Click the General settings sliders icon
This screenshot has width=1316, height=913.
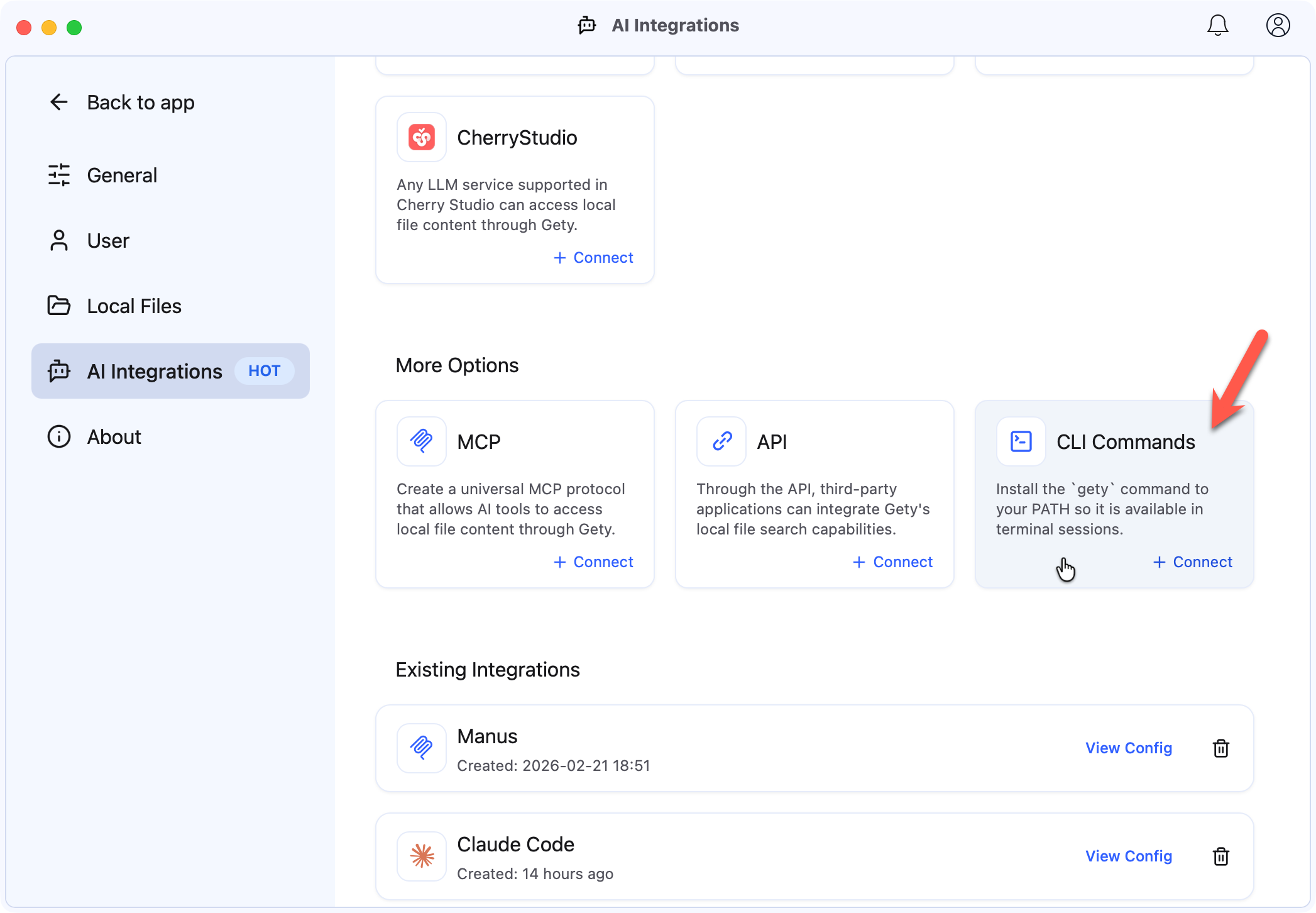[x=59, y=175]
